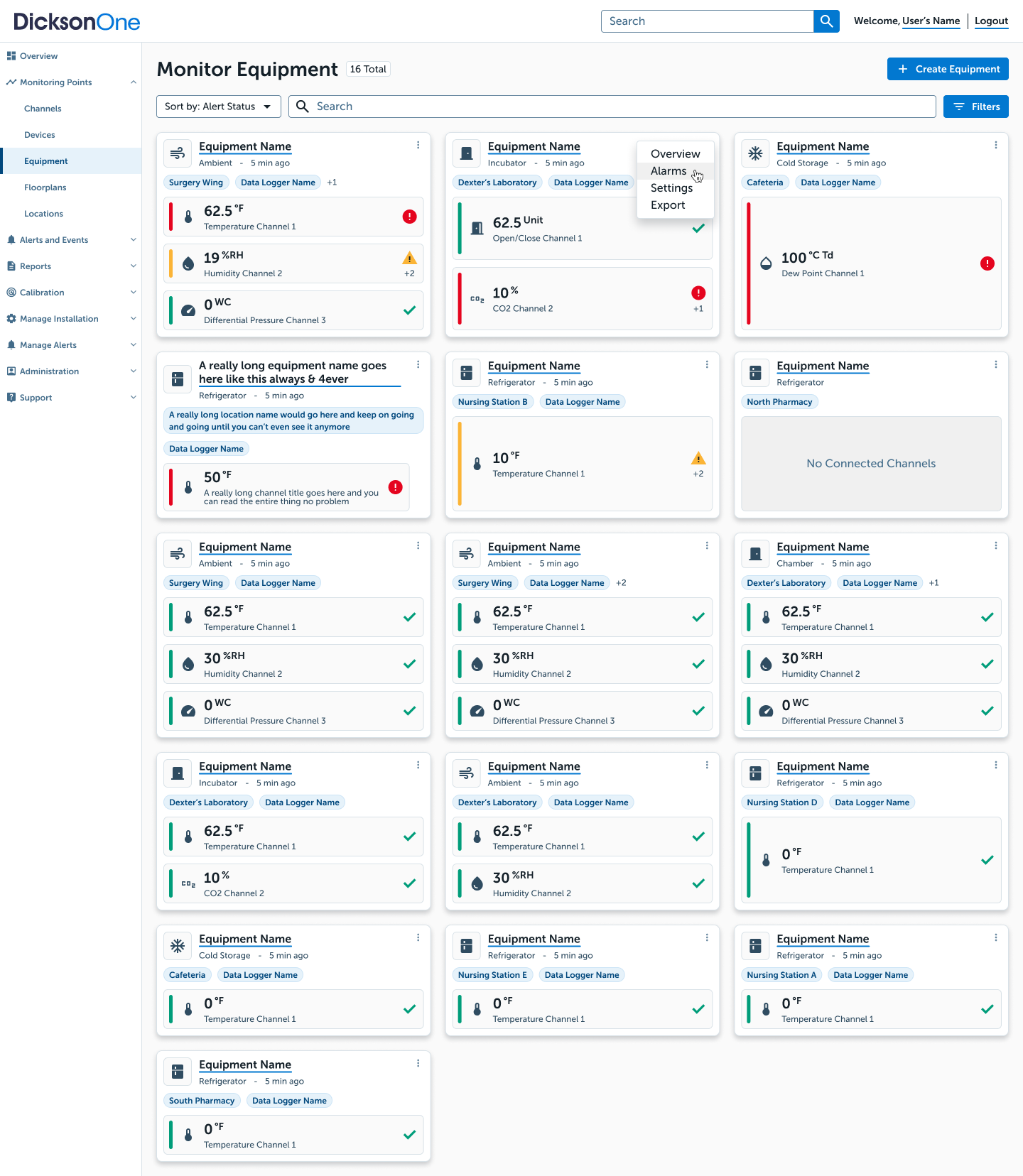This screenshot has height=1176, width=1023.
Task: Choose Alarms from the card context menu
Action: [x=676, y=171]
